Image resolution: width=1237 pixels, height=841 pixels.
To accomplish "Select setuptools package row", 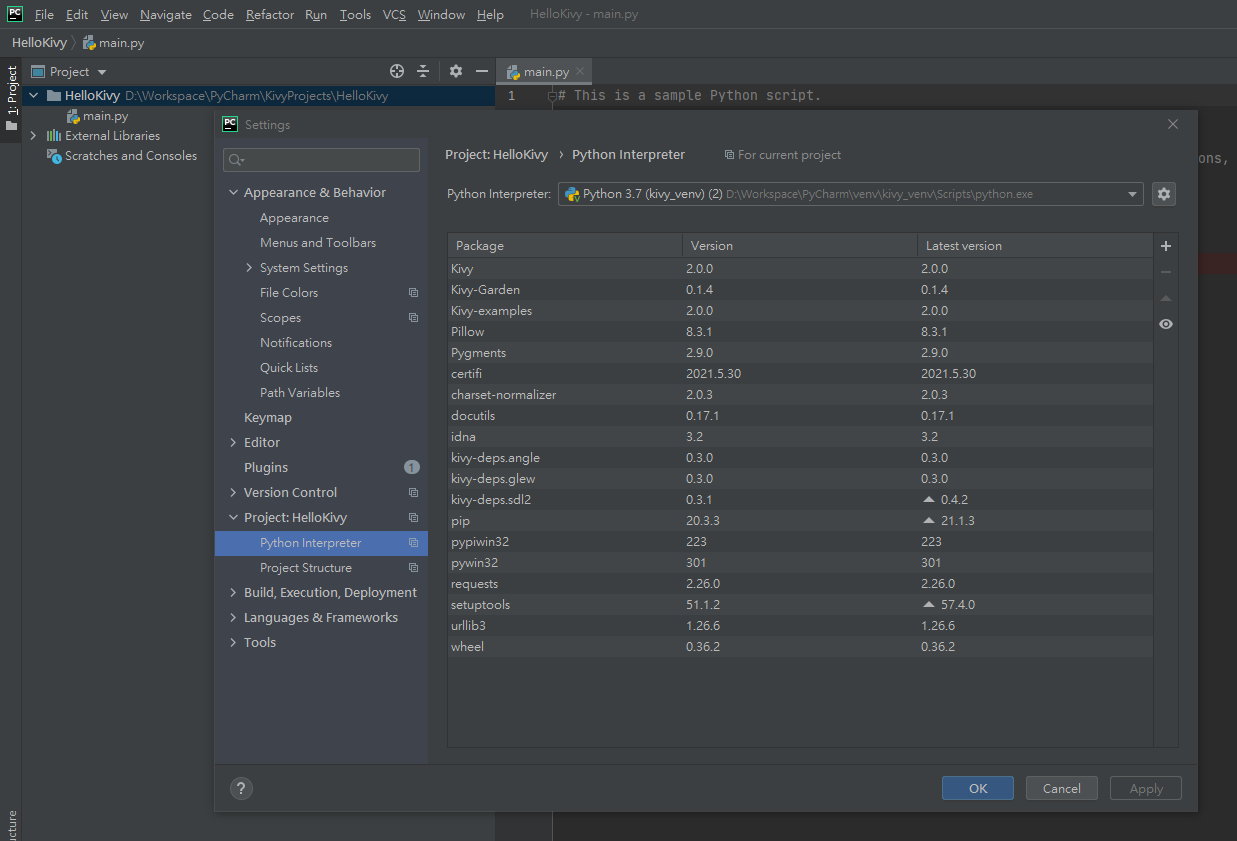I will pos(800,605).
